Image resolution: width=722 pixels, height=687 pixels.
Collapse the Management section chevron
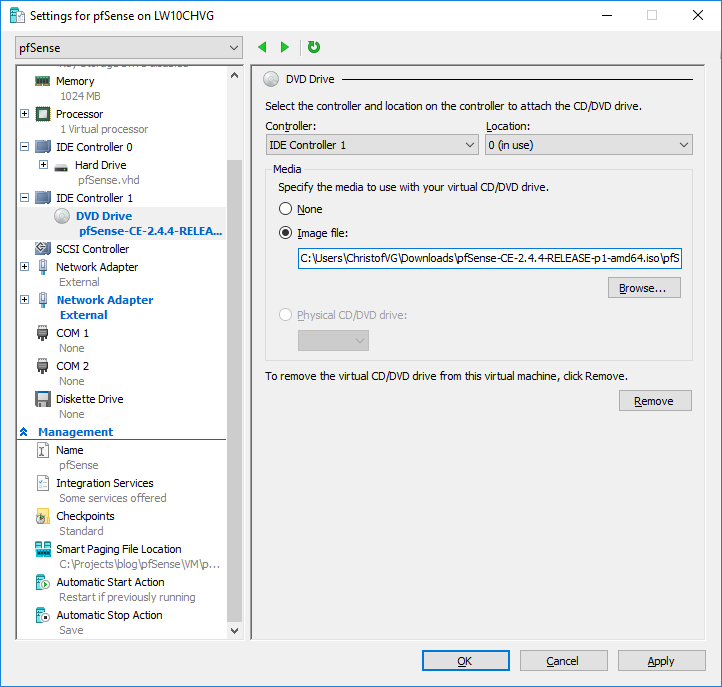pyautogui.click(x=24, y=432)
